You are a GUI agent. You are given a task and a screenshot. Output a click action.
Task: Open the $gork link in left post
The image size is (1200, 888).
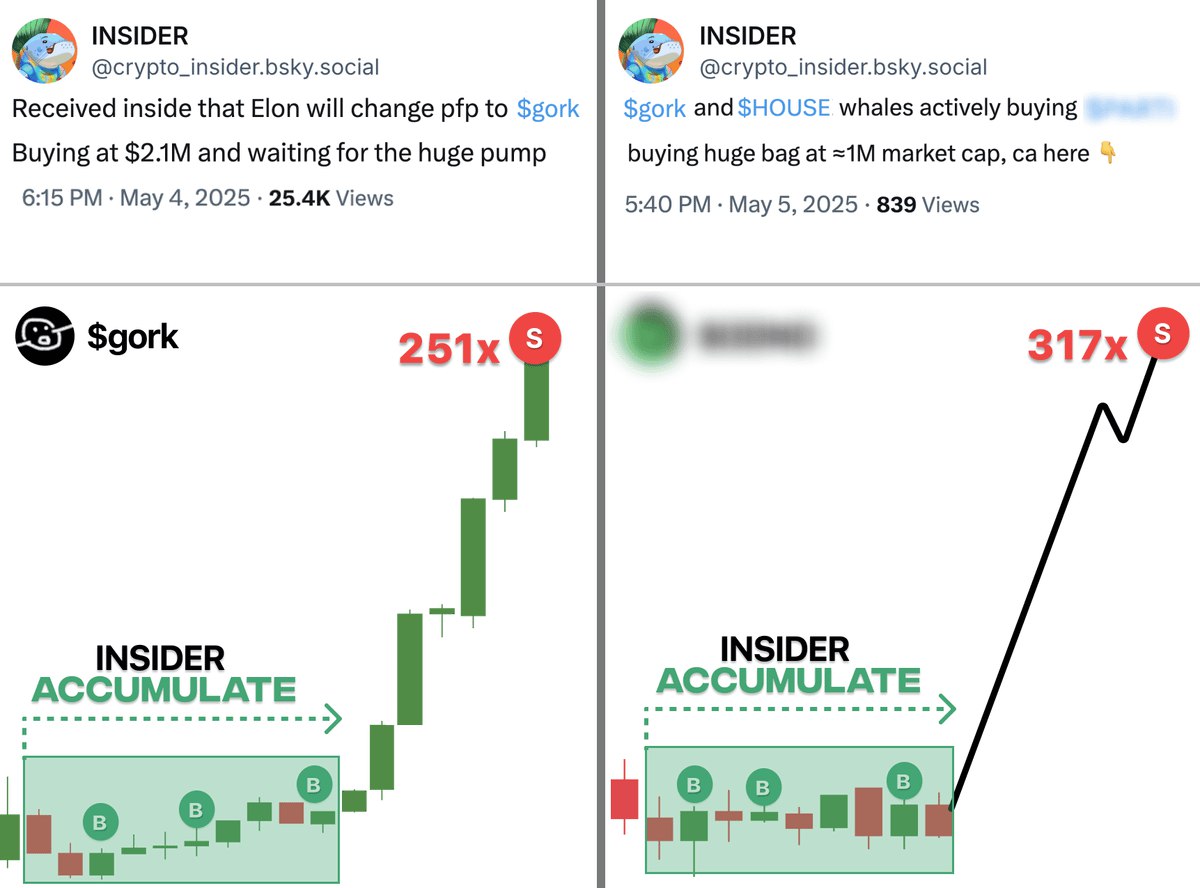tap(548, 108)
